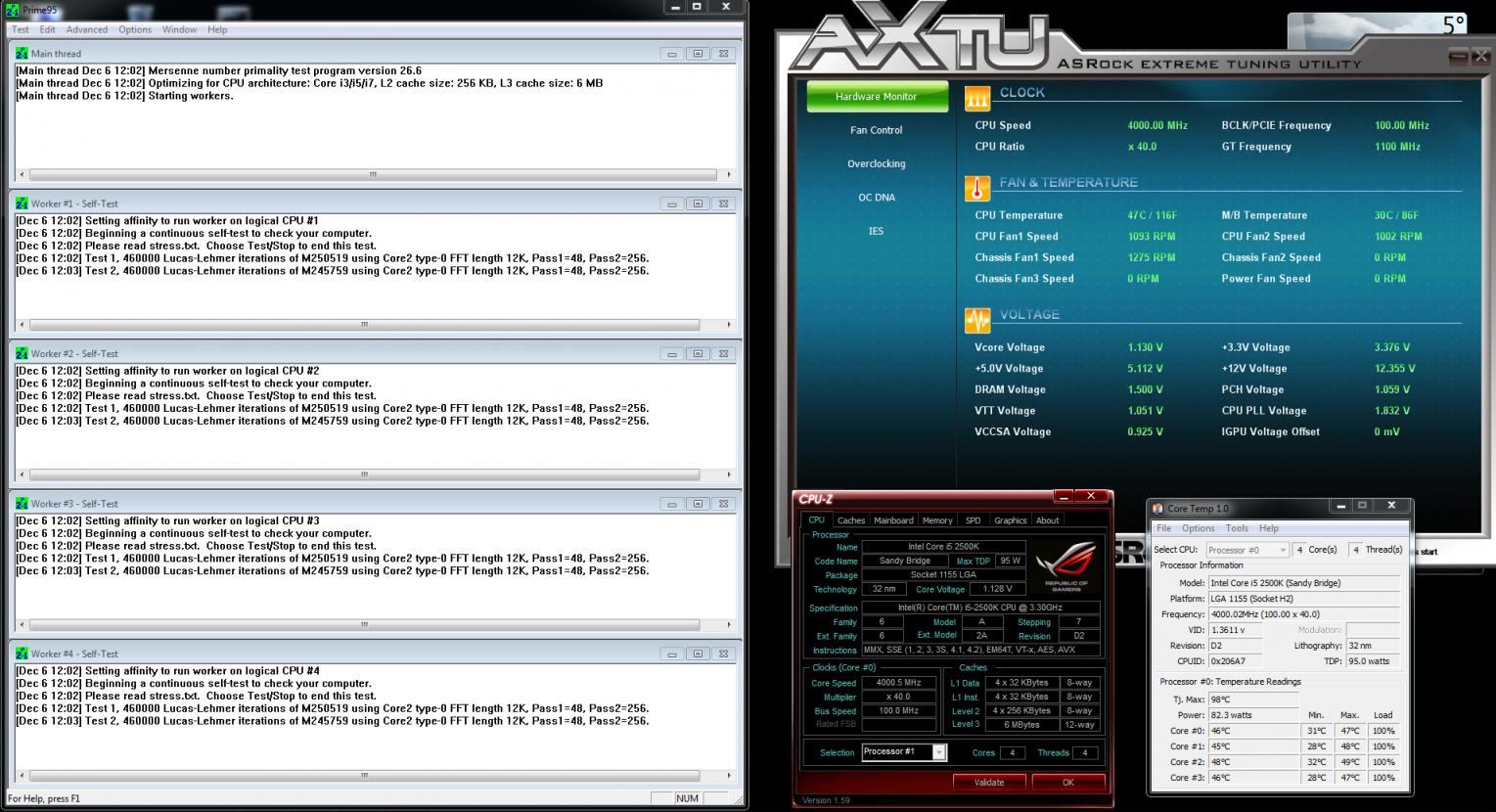Click the Vcore Voltage 1.130 V value

pos(1145,347)
